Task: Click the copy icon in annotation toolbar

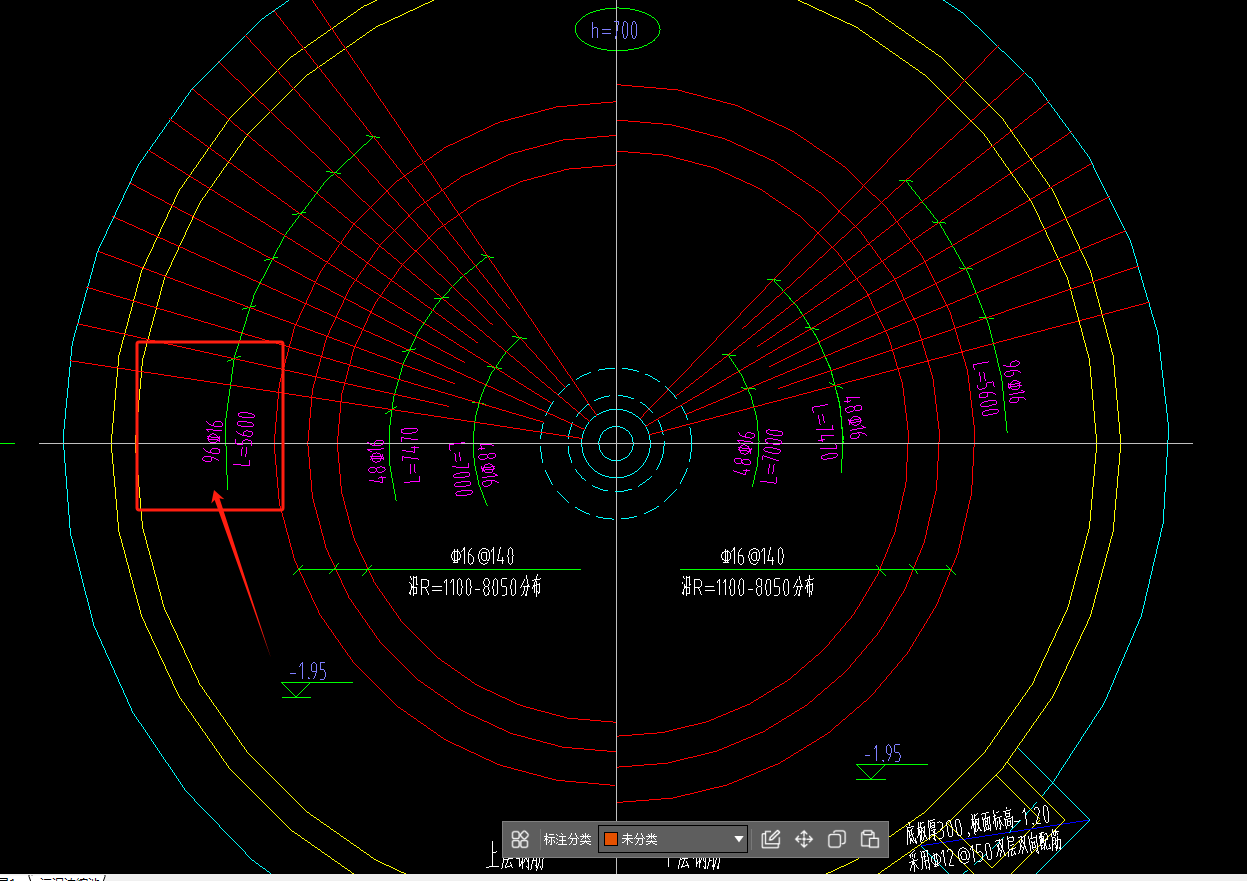Action: (x=837, y=839)
